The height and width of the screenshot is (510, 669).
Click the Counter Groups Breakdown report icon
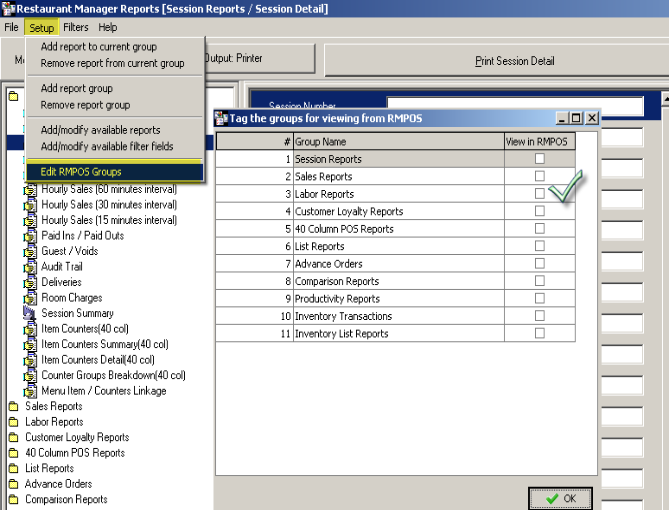pyautogui.click(x=30, y=376)
